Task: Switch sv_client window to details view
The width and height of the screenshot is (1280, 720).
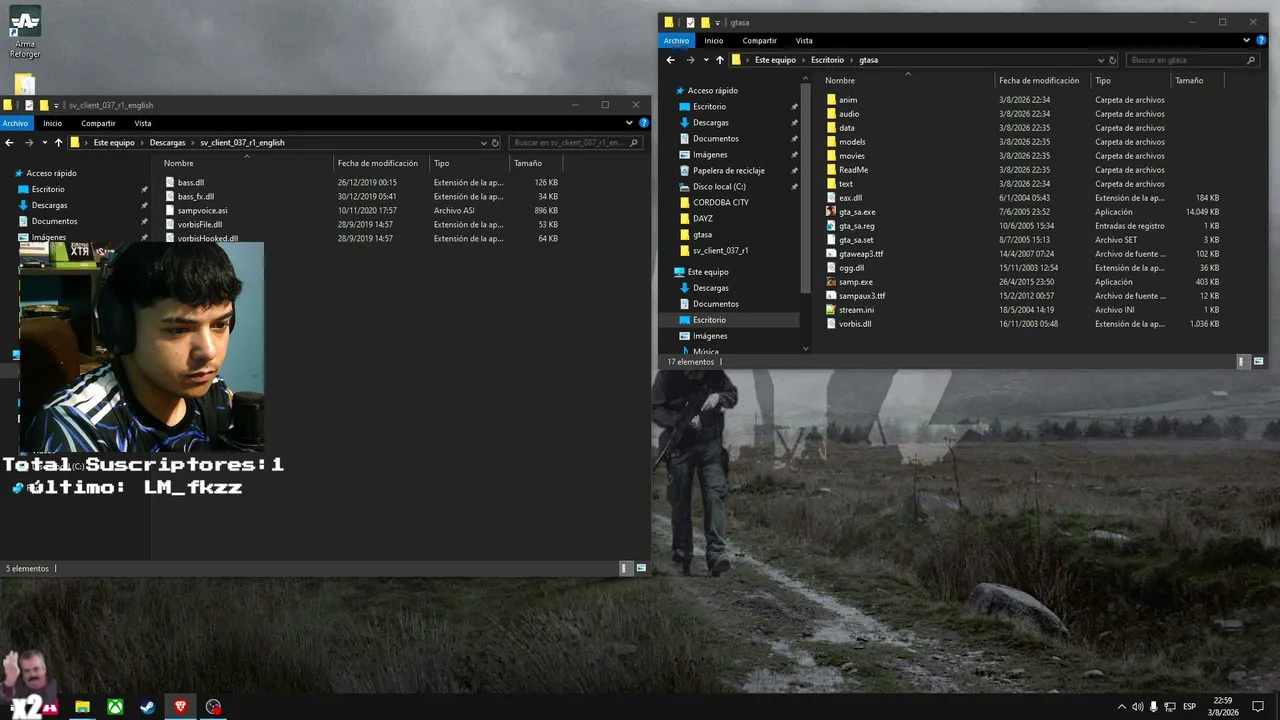Action: [x=625, y=568]
